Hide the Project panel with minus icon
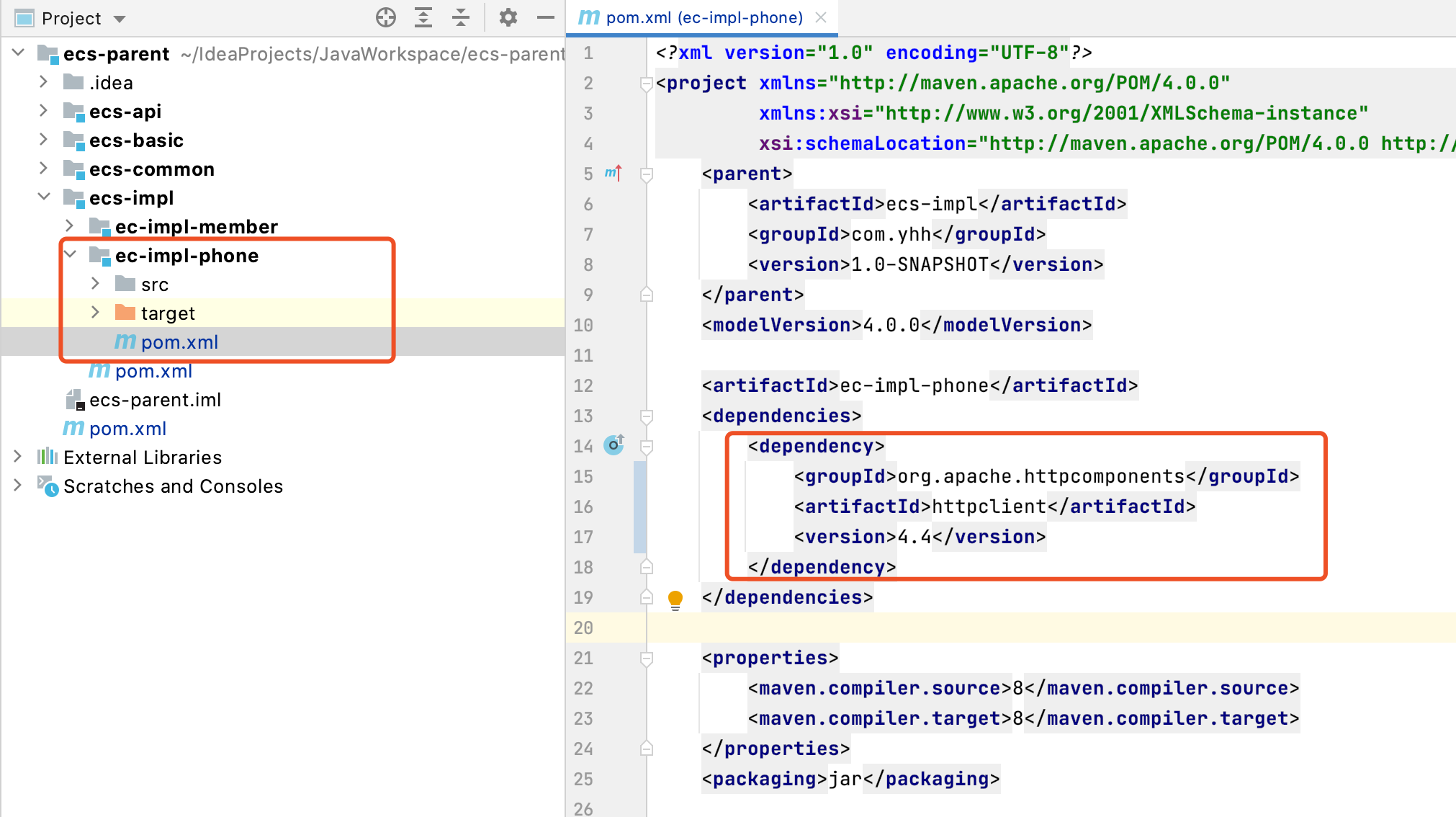This screenshot has width=1456, height=817. click(546, 17)
